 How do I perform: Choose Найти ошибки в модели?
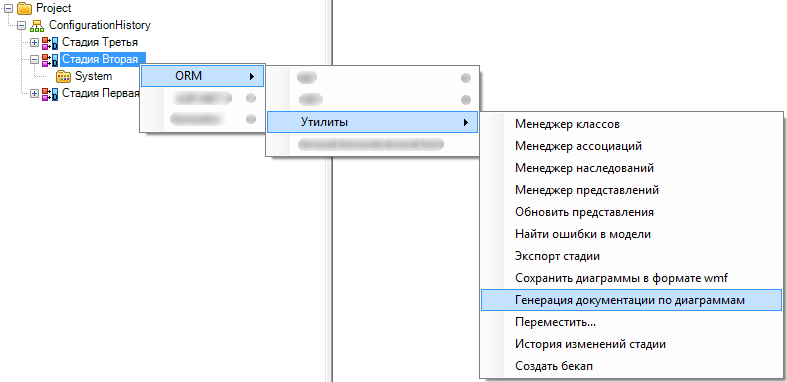point(631,234)
